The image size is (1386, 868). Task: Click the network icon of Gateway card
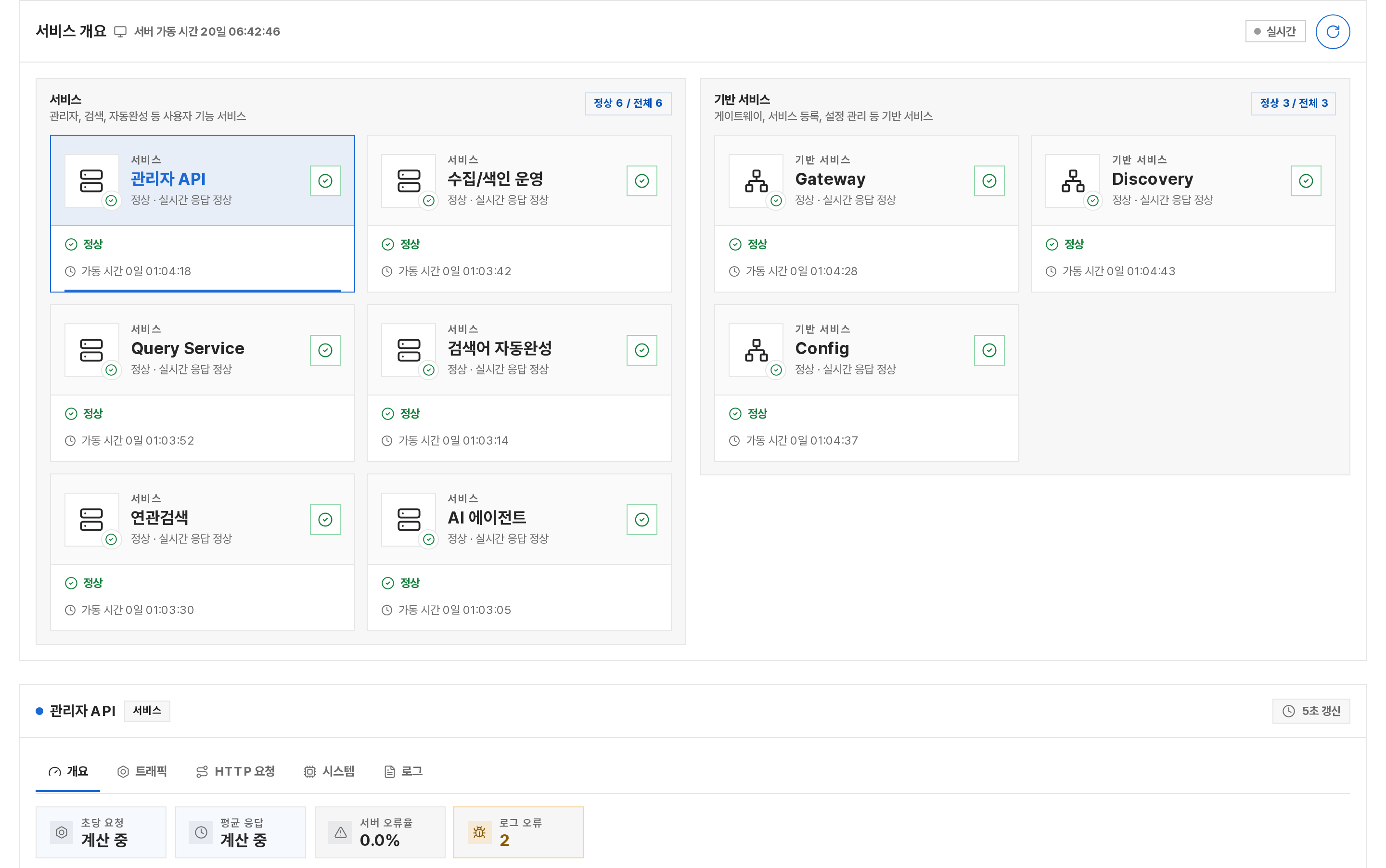pyautogui.click(x=756, y=181)
